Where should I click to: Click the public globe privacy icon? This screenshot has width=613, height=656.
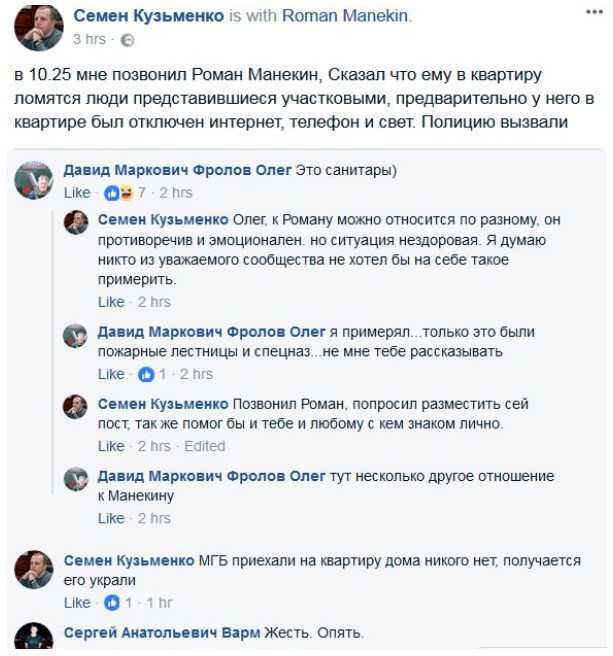(127, 40)
